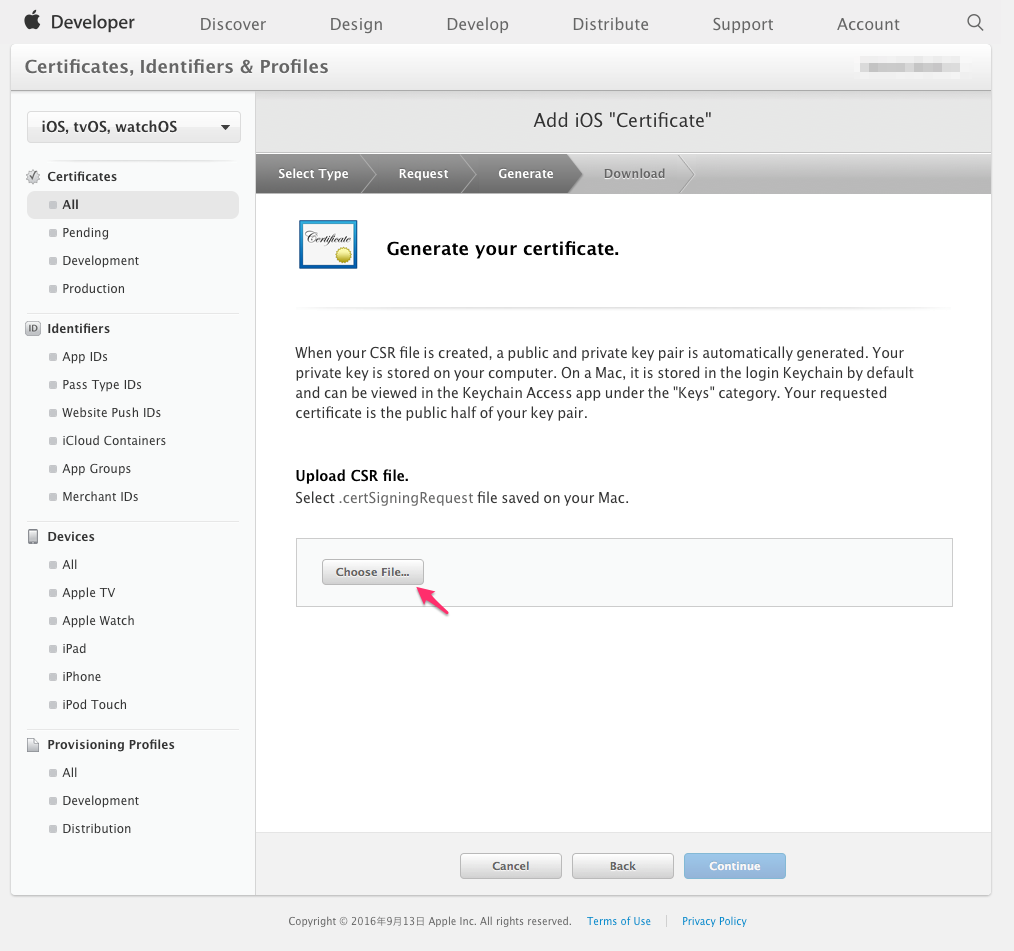Image resolution: width=1014 pixels, height=951 pixels.
Task: Click the Cancel button
Action: [x=511, y=866]
